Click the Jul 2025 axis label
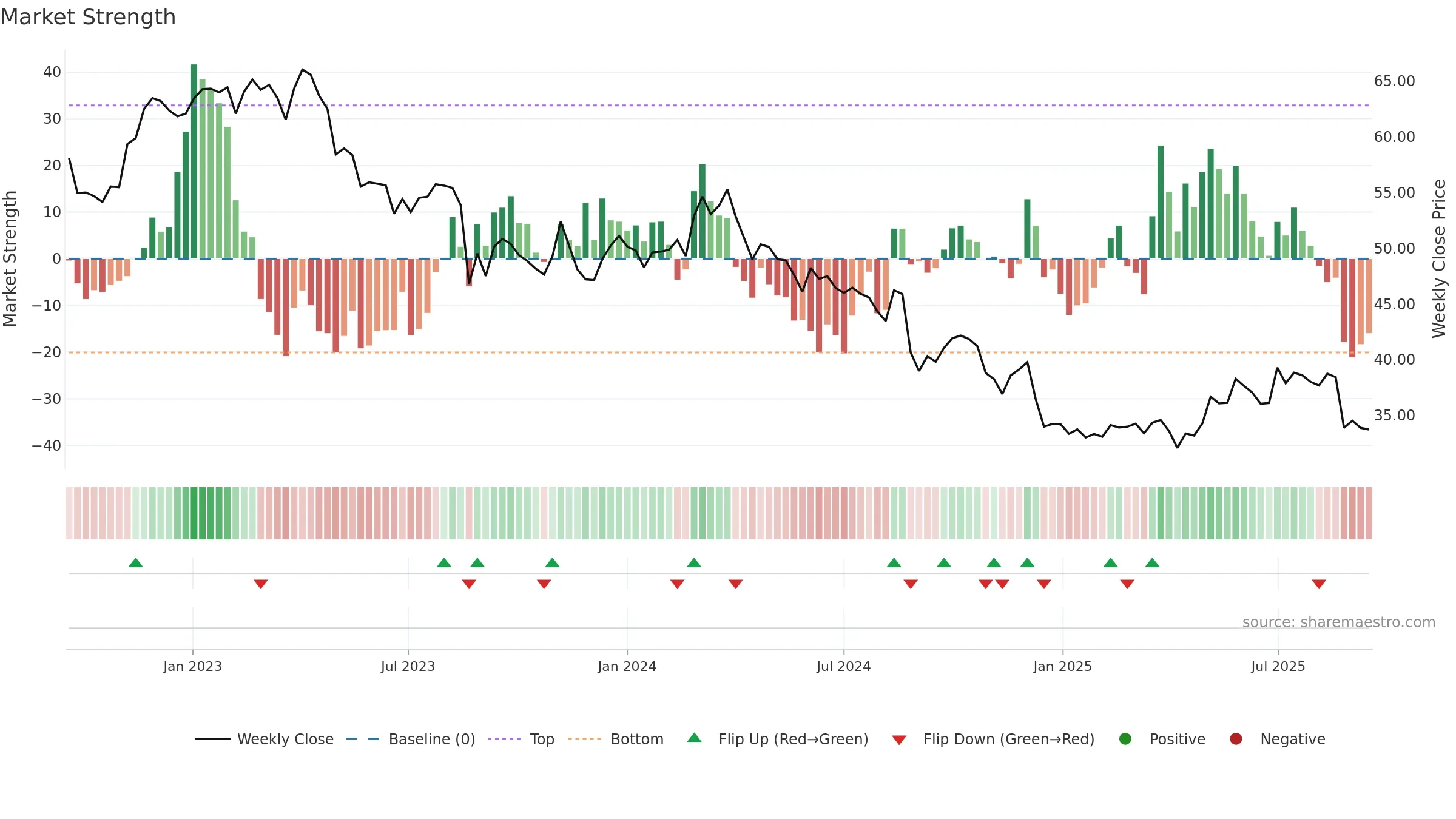 [x=1278, y=666]
